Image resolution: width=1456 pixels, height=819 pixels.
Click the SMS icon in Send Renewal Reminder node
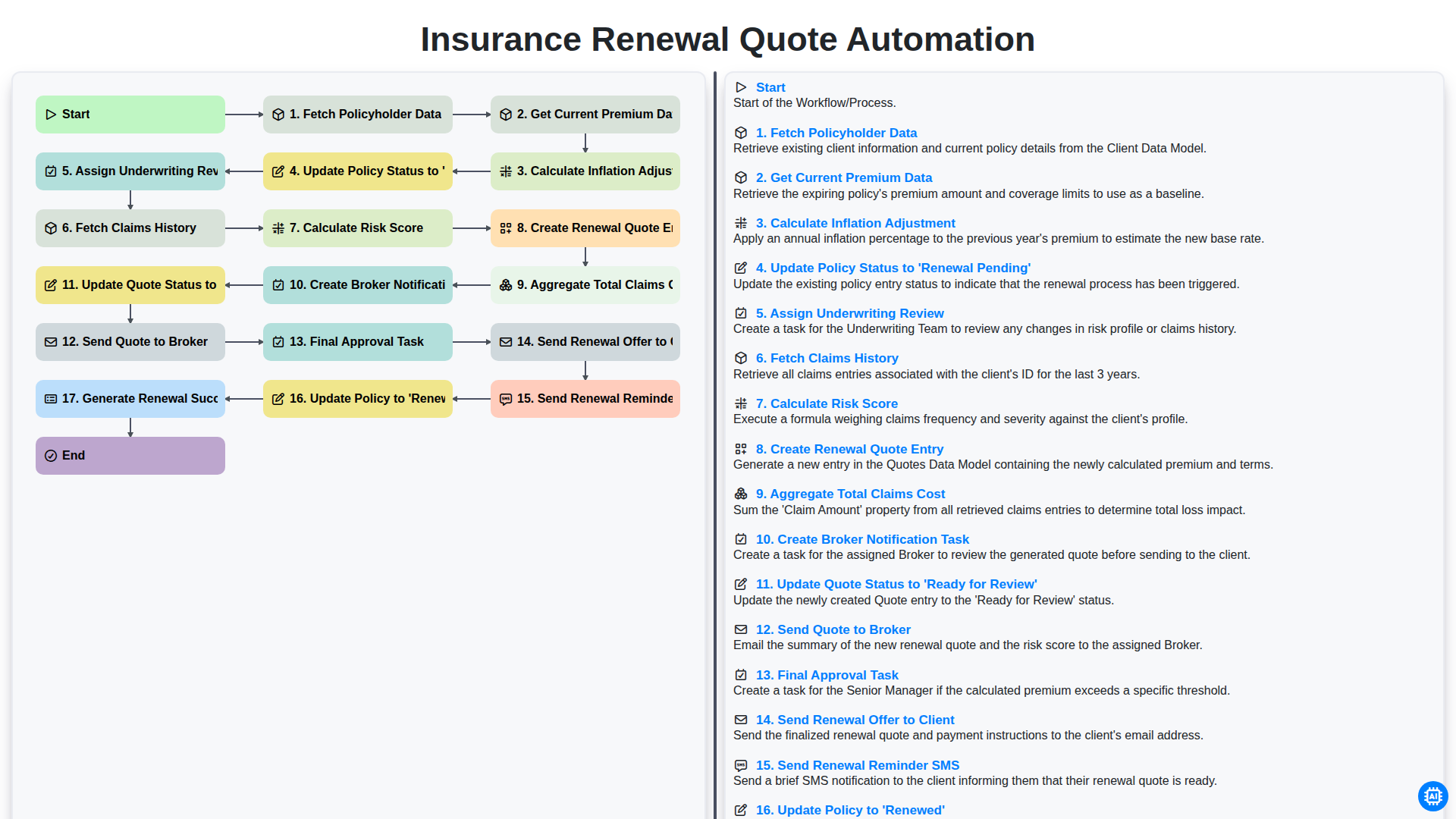point(506,399)
